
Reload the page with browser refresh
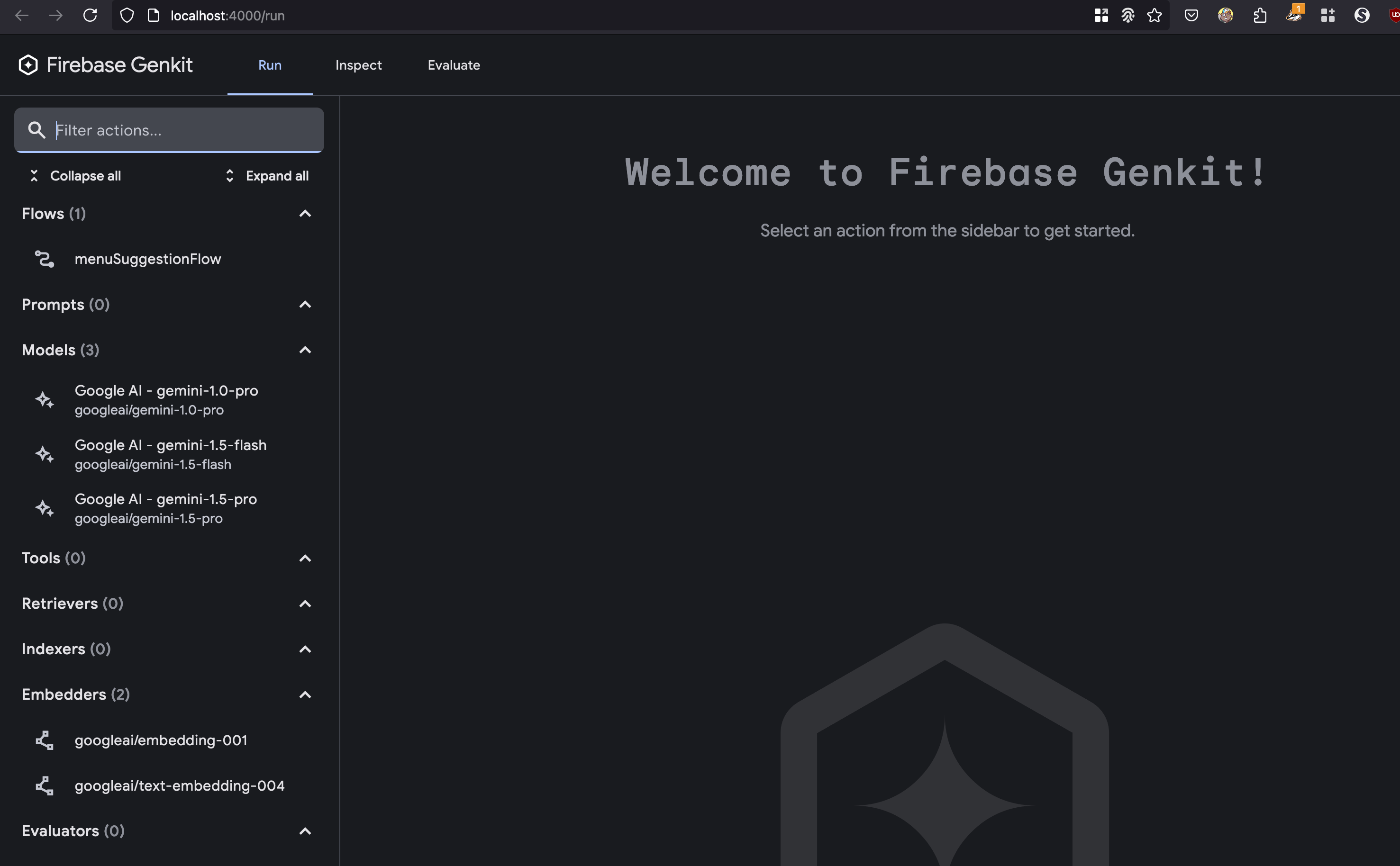90,16
